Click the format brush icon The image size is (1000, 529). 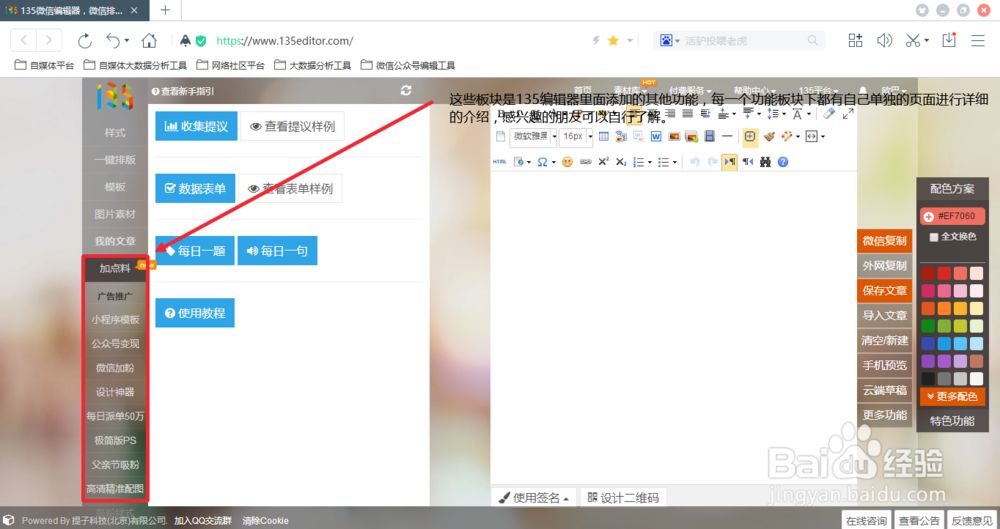769,136
